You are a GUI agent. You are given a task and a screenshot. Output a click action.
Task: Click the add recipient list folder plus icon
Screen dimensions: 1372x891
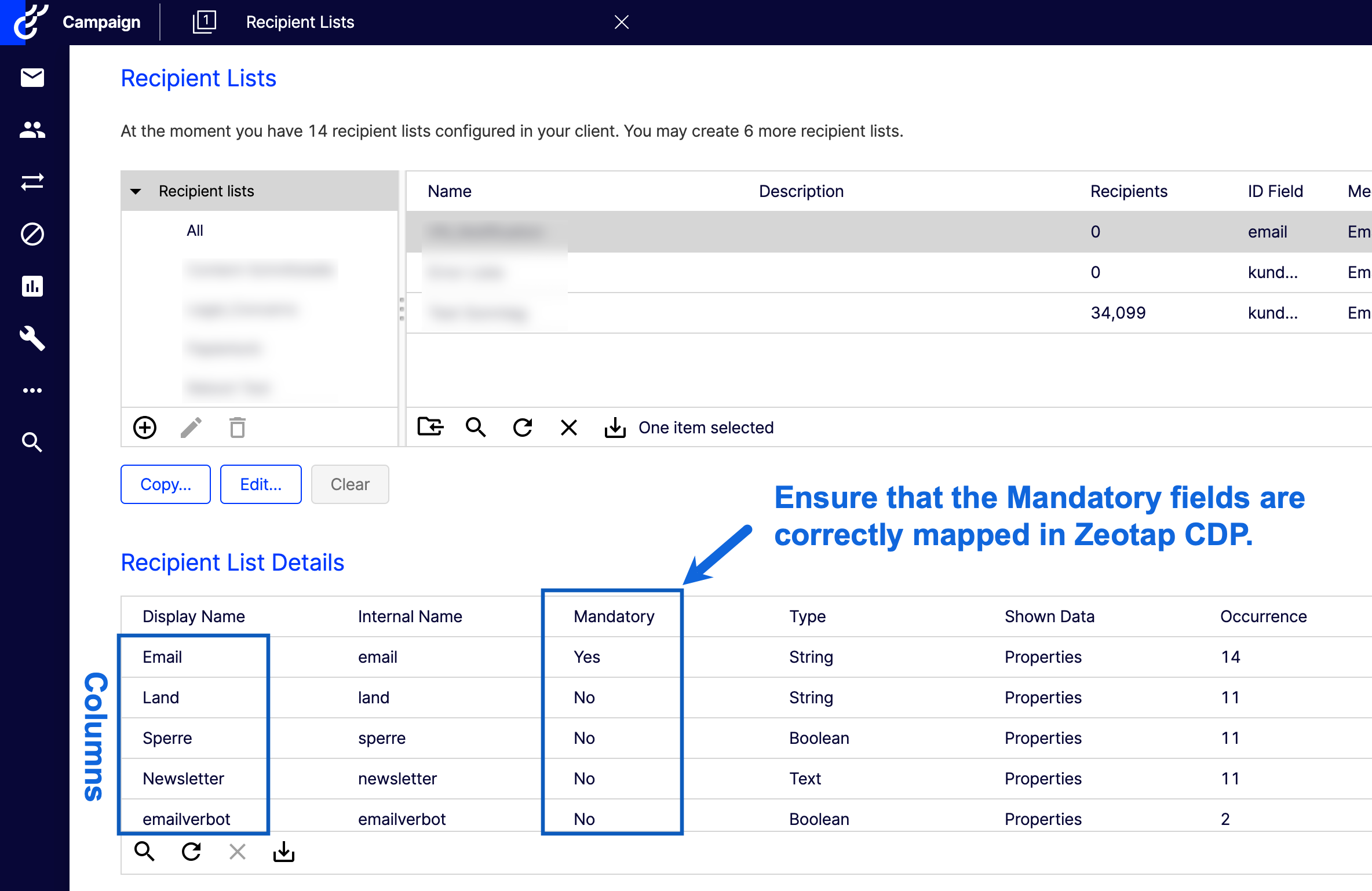click(145, 428)
